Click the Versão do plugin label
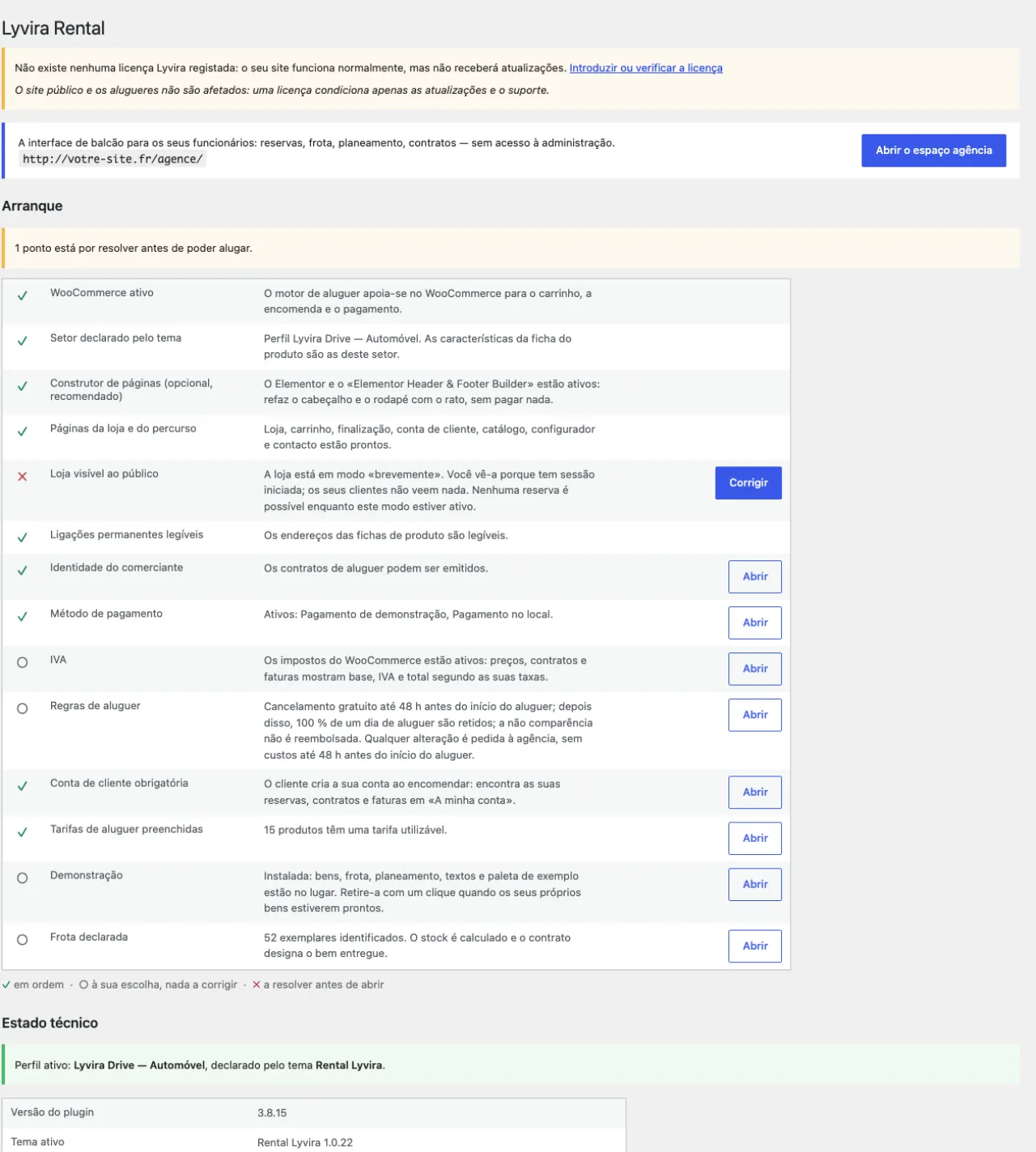 53,1112
